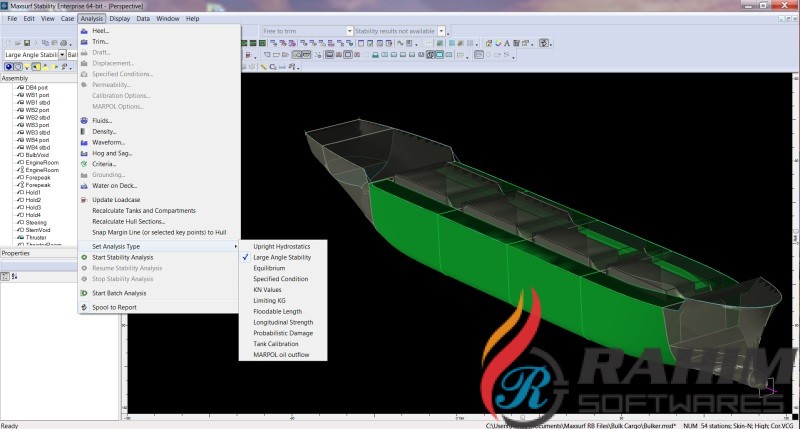This screenshot has height=429, width=800.
Task: Click the yellow ruler measure tool icon
Action: tap(264, 67)
